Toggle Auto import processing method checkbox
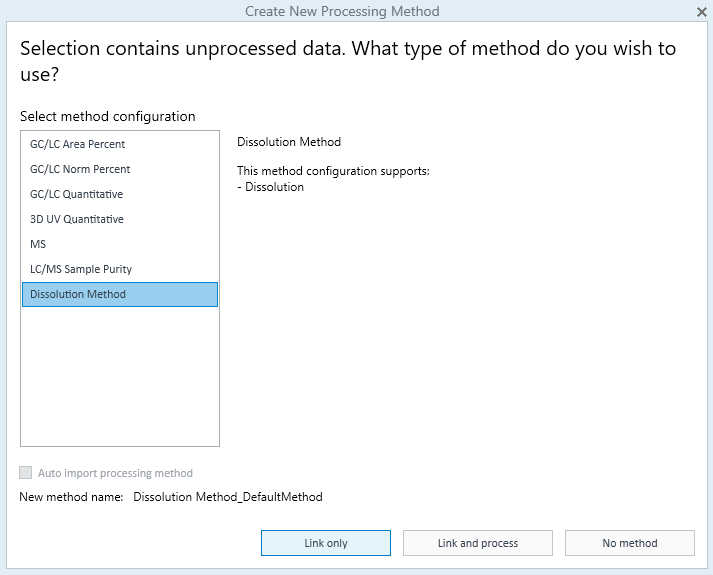This screenshot has width=713, height=575. coord(26,473)
